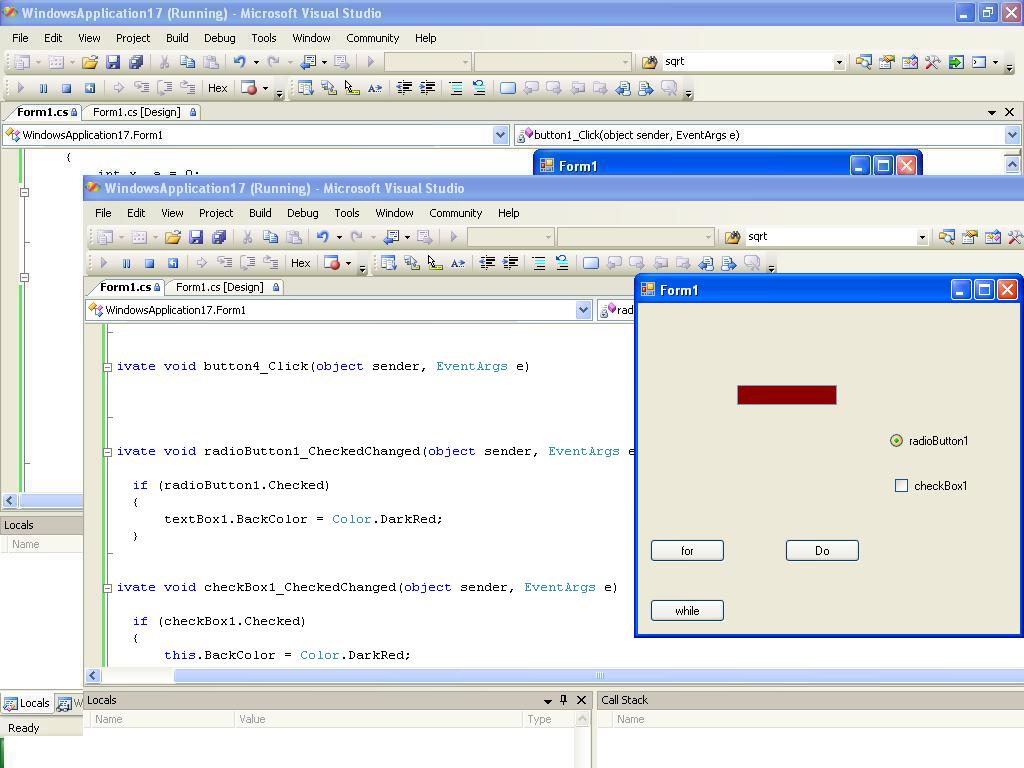This screenshot has height=768, width=1024.
Task: Click Save All icon in back window toolbar
Action: click(136, 62)
